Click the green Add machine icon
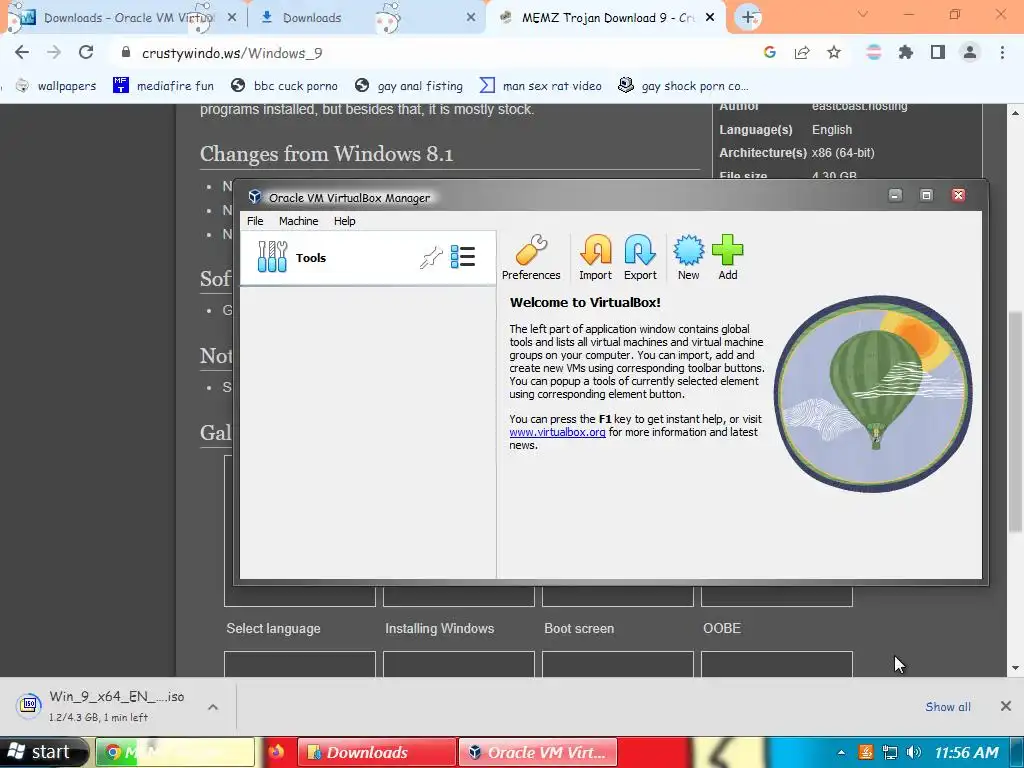The height and width of the screenshot is (768, 1024). coord(728,257)
